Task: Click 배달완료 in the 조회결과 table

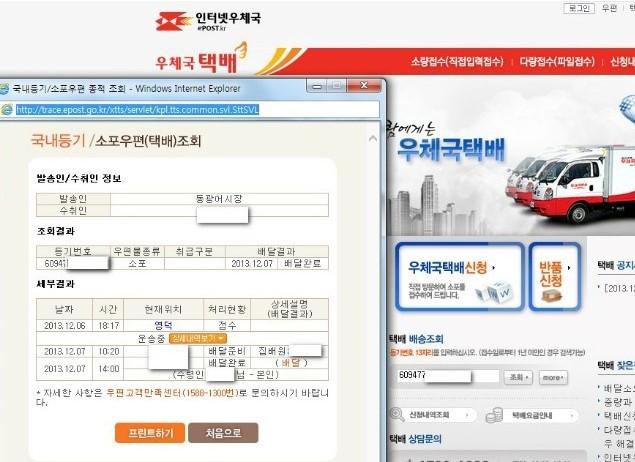Action: (303, 264)
